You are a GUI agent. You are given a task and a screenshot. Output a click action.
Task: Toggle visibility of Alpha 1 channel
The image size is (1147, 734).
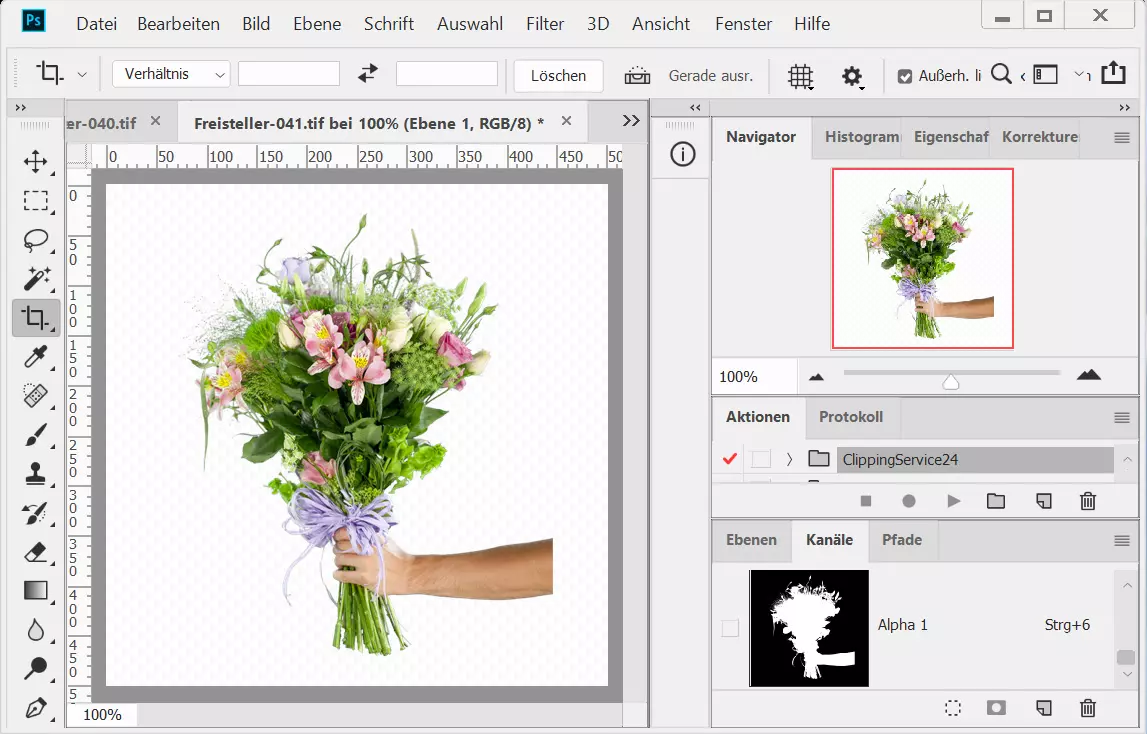[730, 628]
